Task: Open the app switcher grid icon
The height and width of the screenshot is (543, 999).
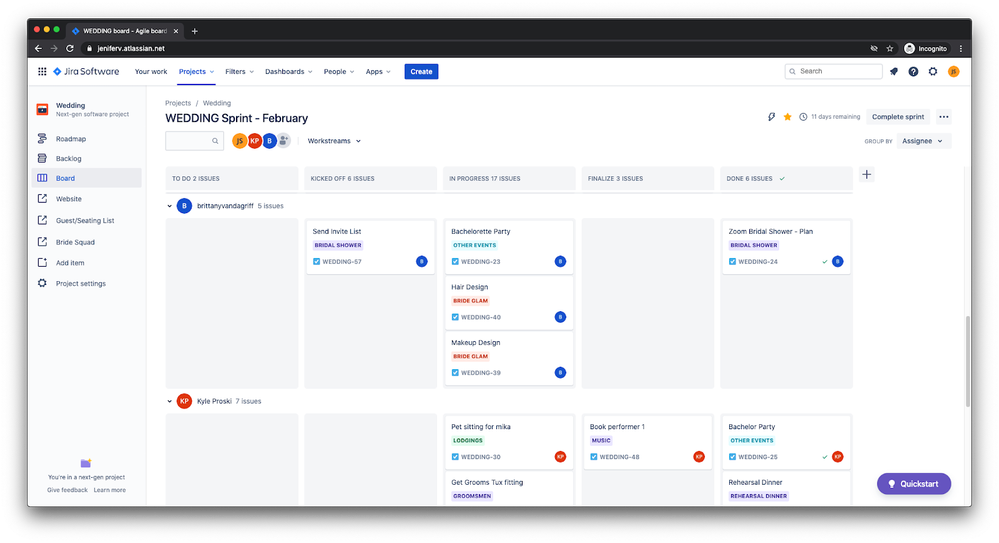Action: tap(42, 71)
